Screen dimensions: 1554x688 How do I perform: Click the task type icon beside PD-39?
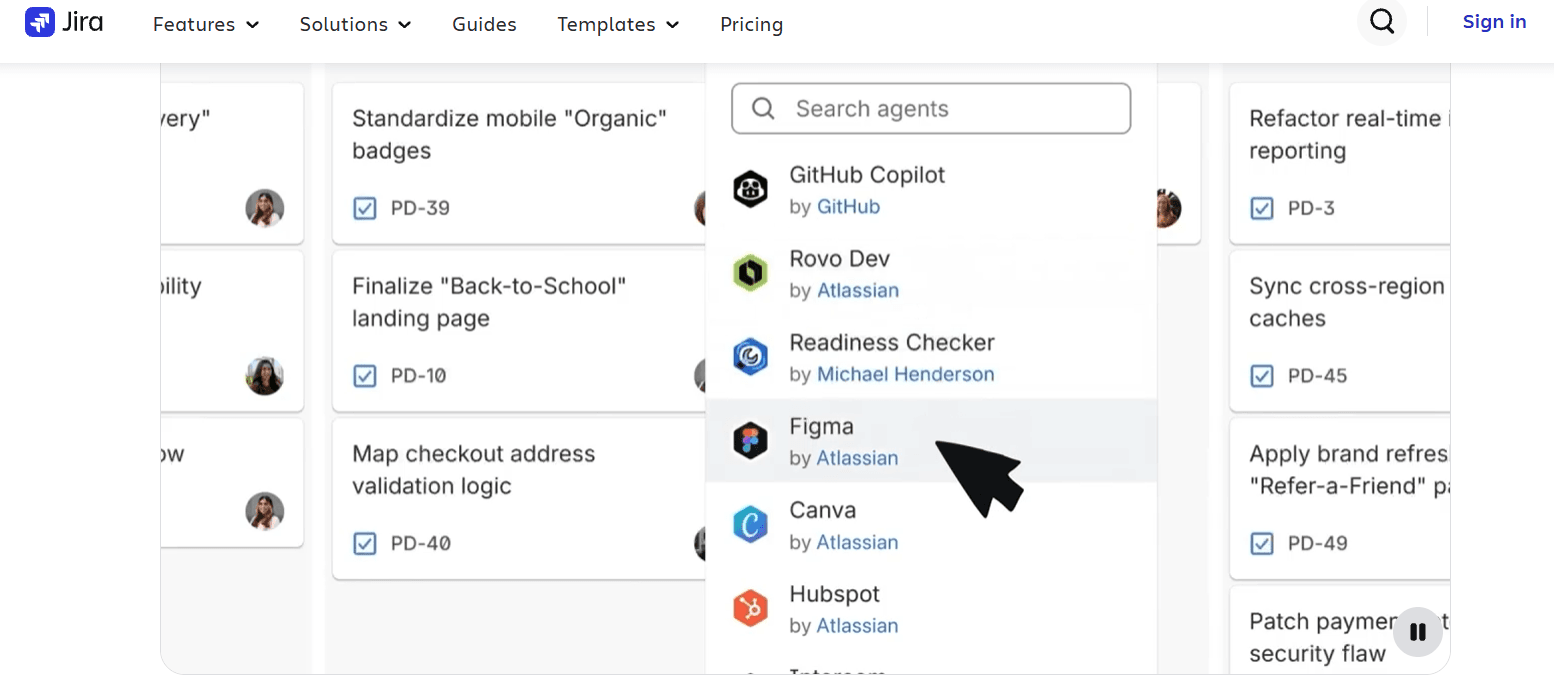[x=365, y=208]
